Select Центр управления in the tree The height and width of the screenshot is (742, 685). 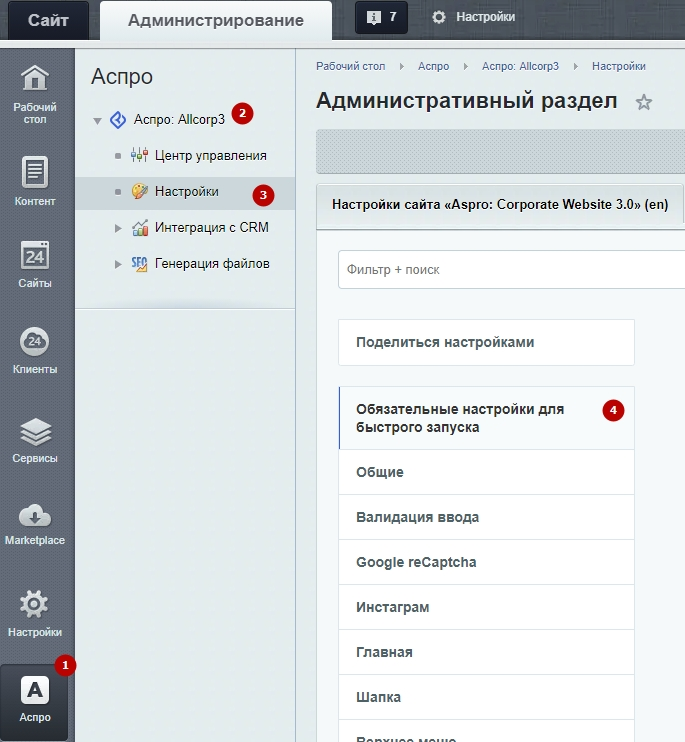[x=211, y=155]
